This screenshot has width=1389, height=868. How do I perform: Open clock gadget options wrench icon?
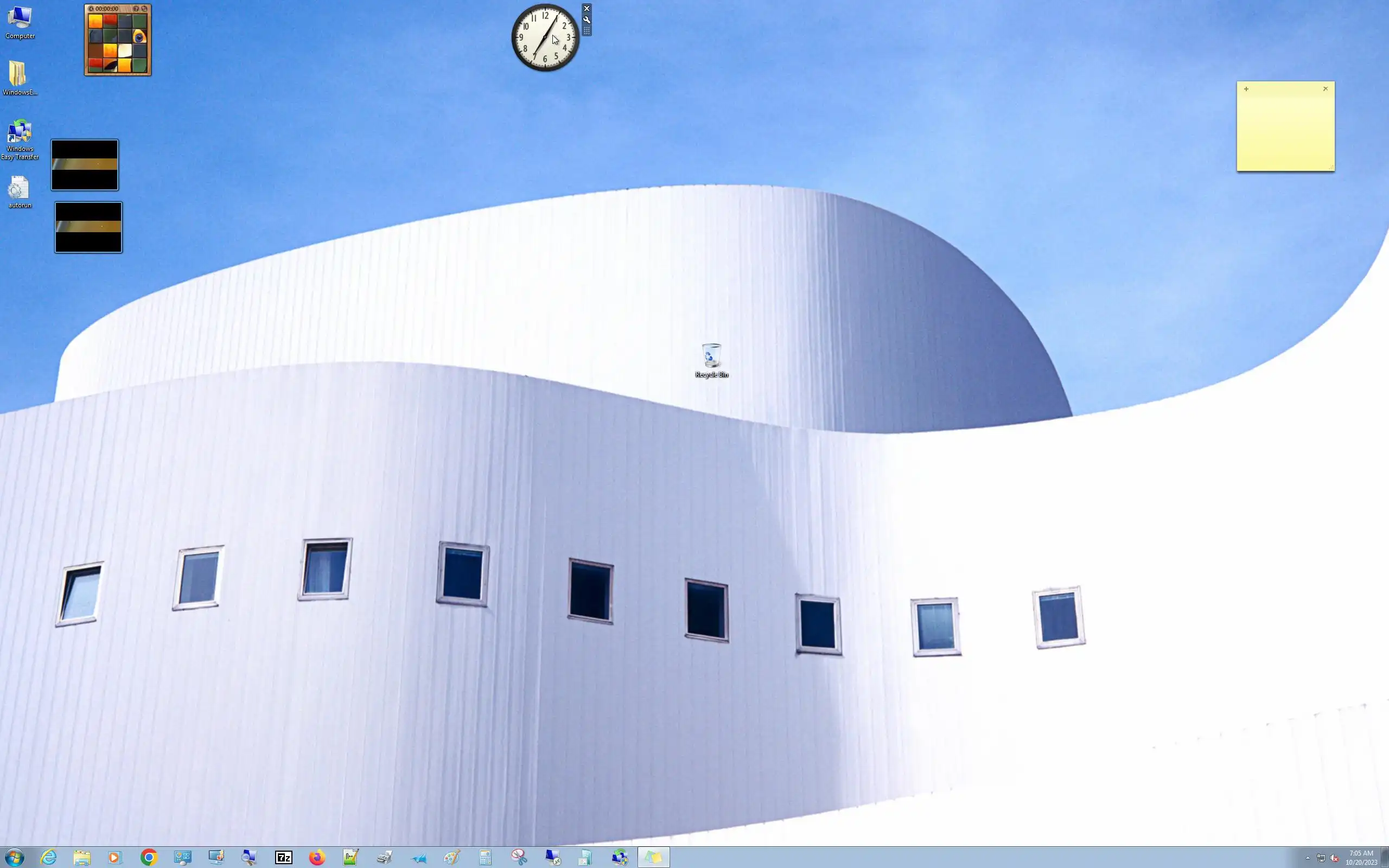(587, 20)
